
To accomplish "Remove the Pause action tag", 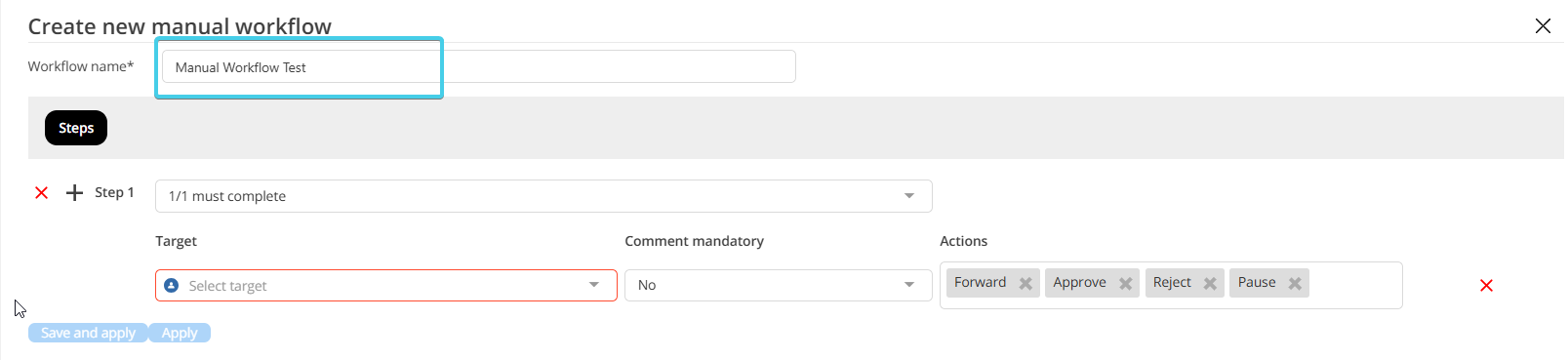I will [1295, 284].
